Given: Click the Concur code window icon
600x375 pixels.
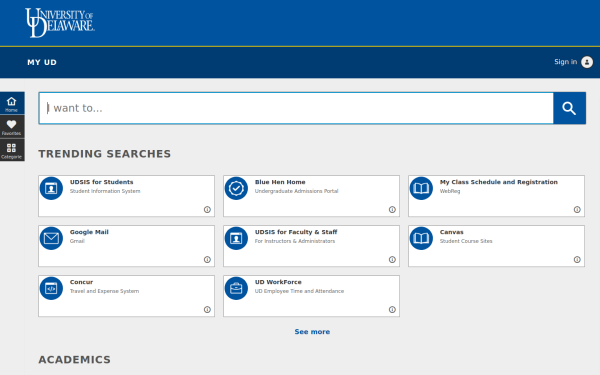Looking at the screenshot, I should pos(51,289).
